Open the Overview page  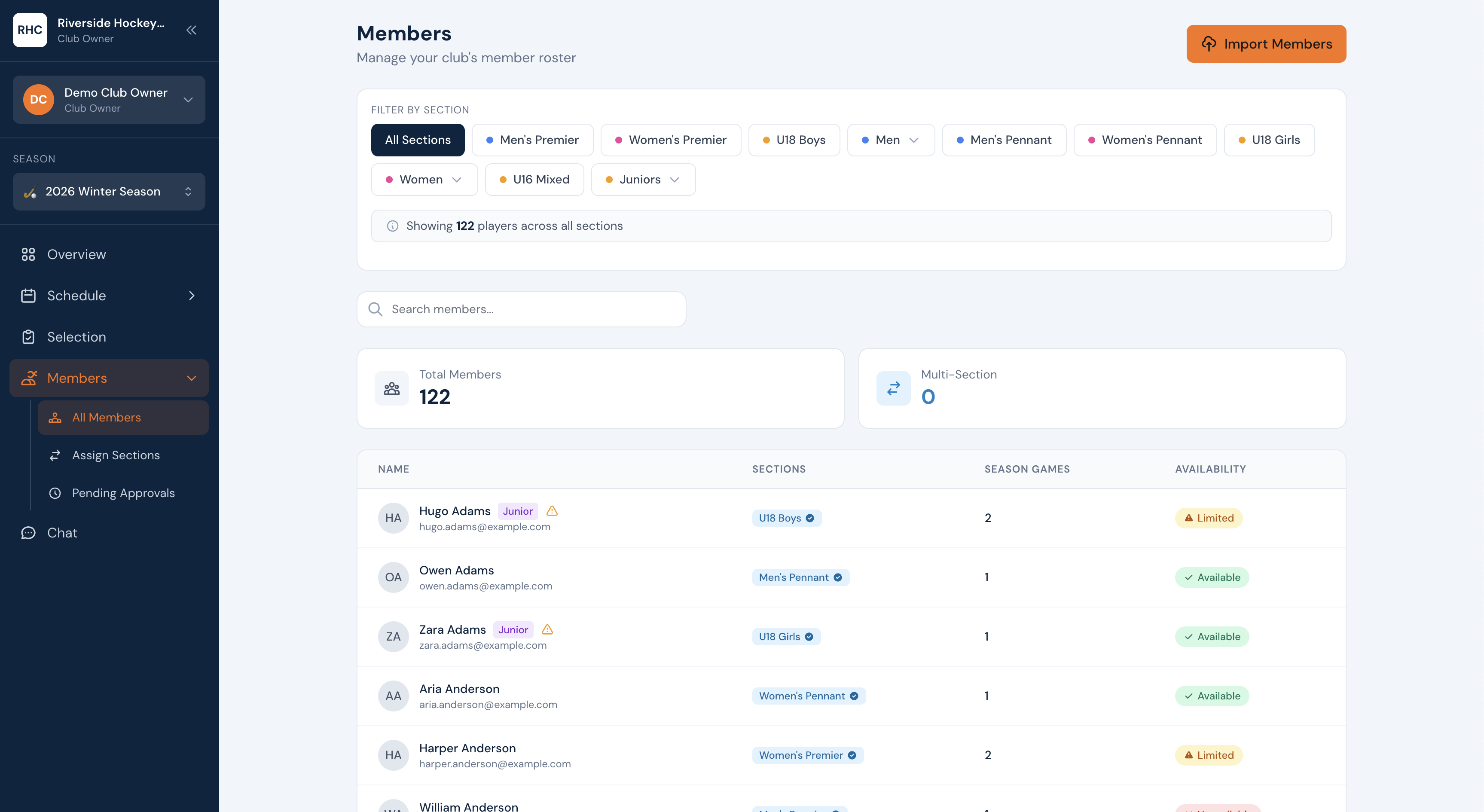(109, 254)
